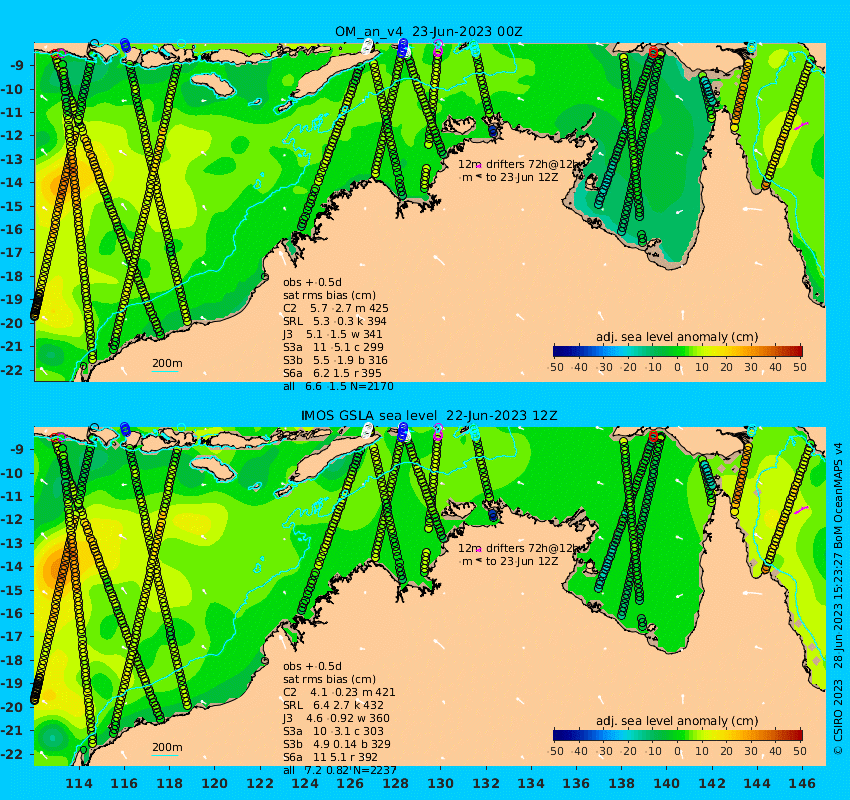850x800 pixels.
Task: Click longitude label 146 on bottom axis
Action: tap(802, 783)
